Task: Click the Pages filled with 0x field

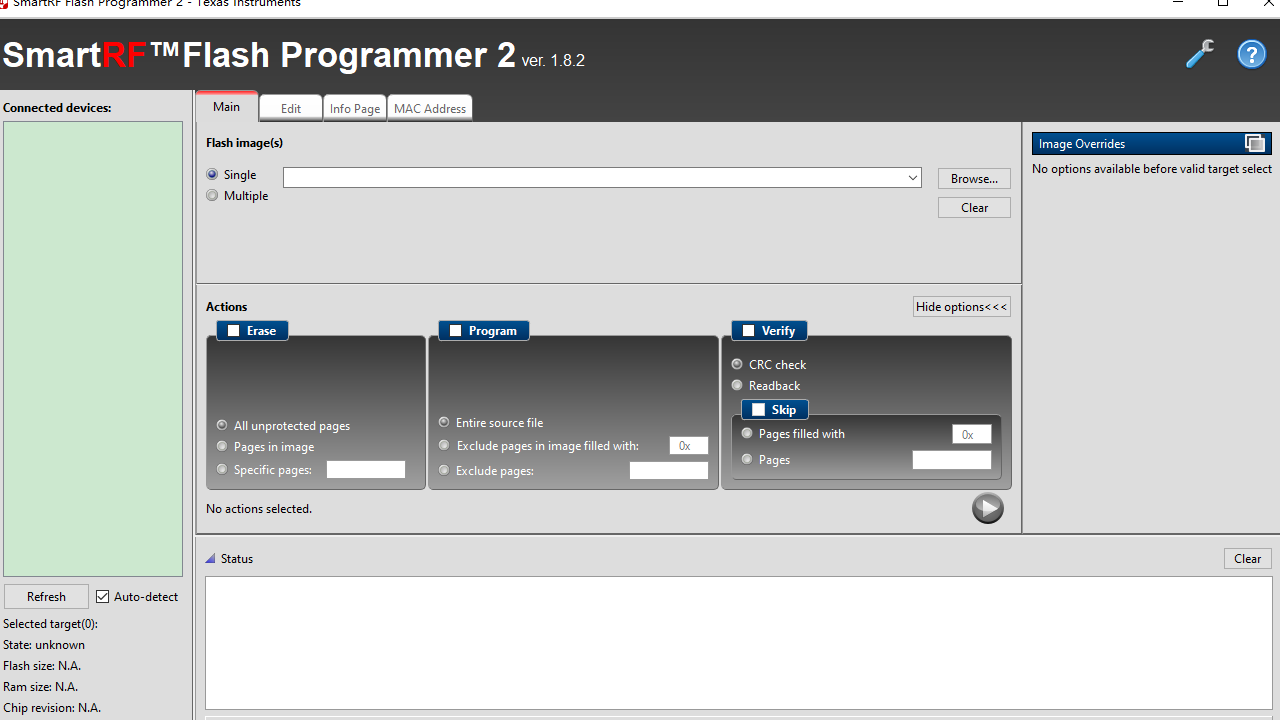Action: (972, 434)
